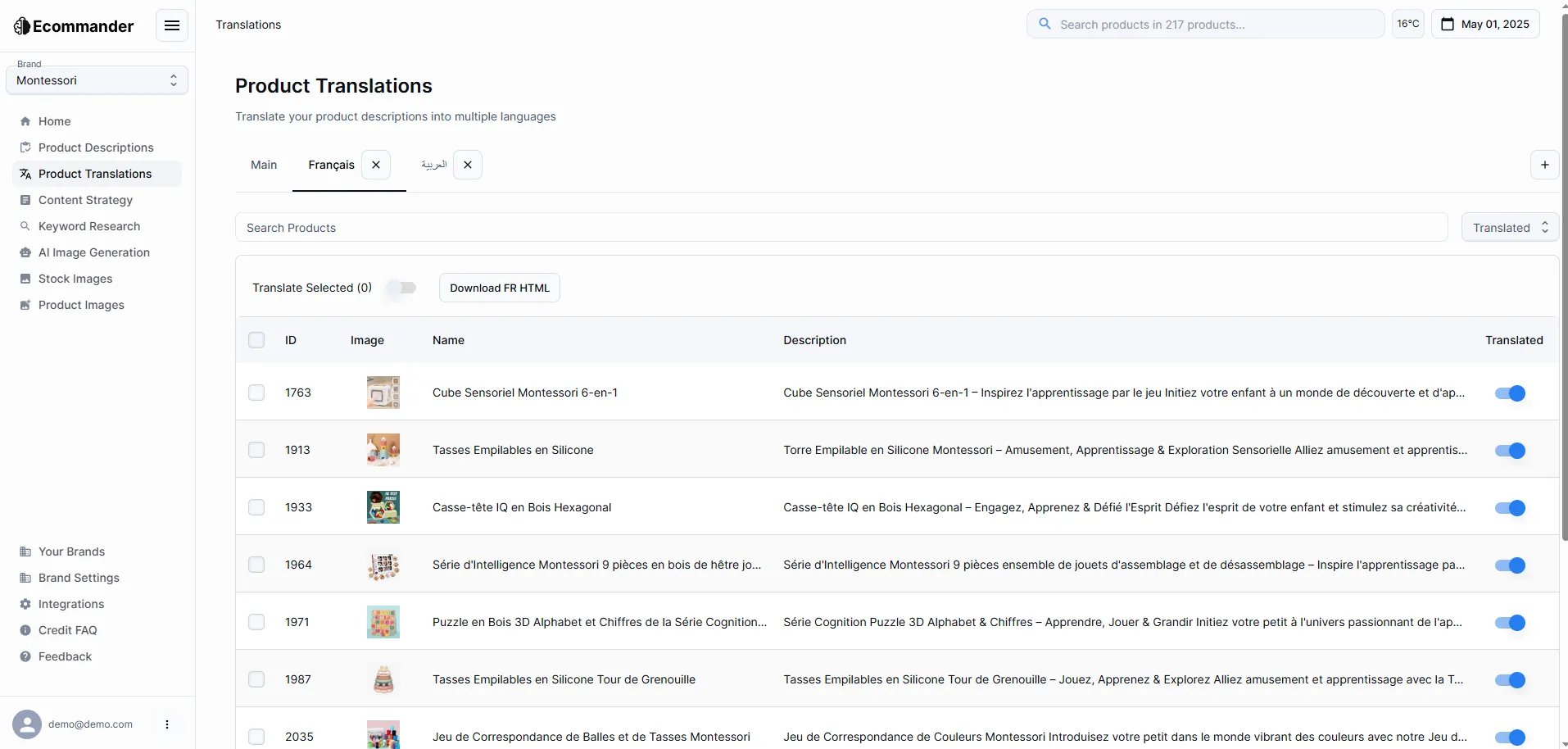
Task: Open the Translated filter dropdown
Action: 1510,228
